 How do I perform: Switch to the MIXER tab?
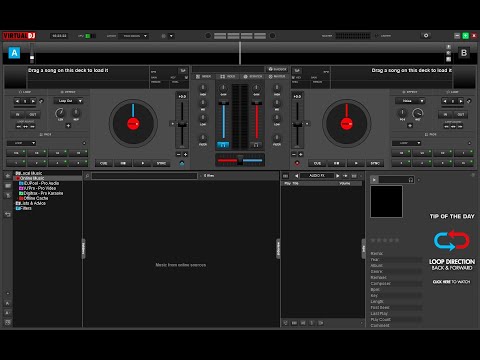coord(204,77)
